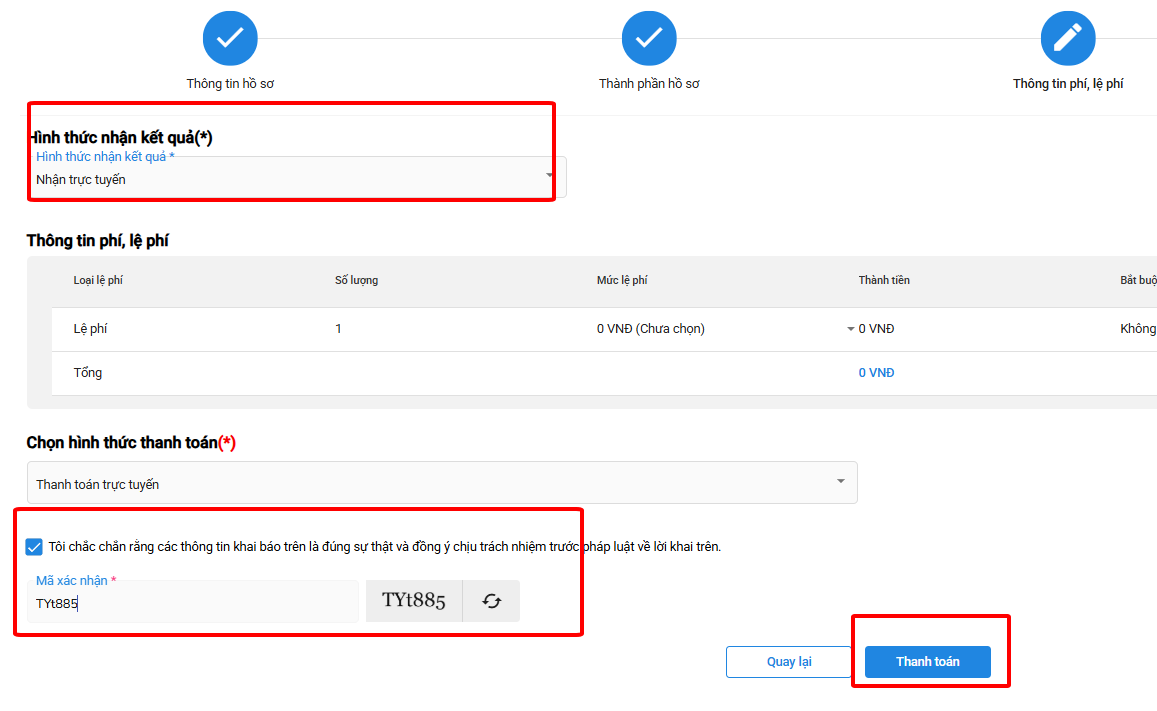Switch to the Thành phần hồ sơ step label
This screenshot has width=1157, height=711.
pyautogui.click(x=649, y=84)
